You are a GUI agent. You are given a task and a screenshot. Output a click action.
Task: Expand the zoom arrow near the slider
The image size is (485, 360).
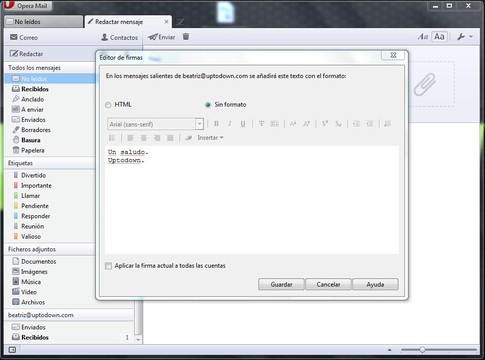(389, 350)
